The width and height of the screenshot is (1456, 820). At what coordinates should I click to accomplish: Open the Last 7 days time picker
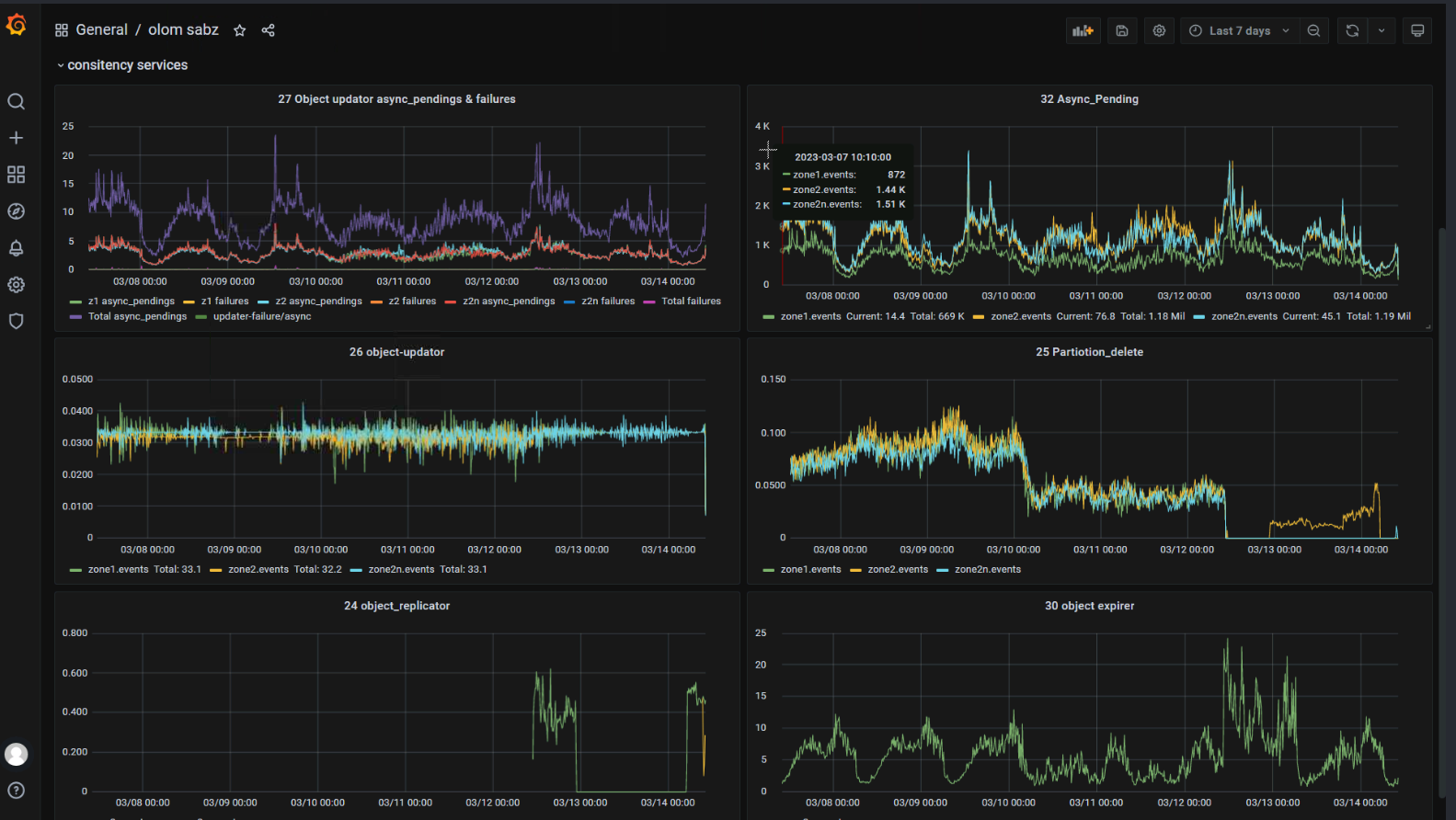pyautogui.click(x=1239, y=30)
